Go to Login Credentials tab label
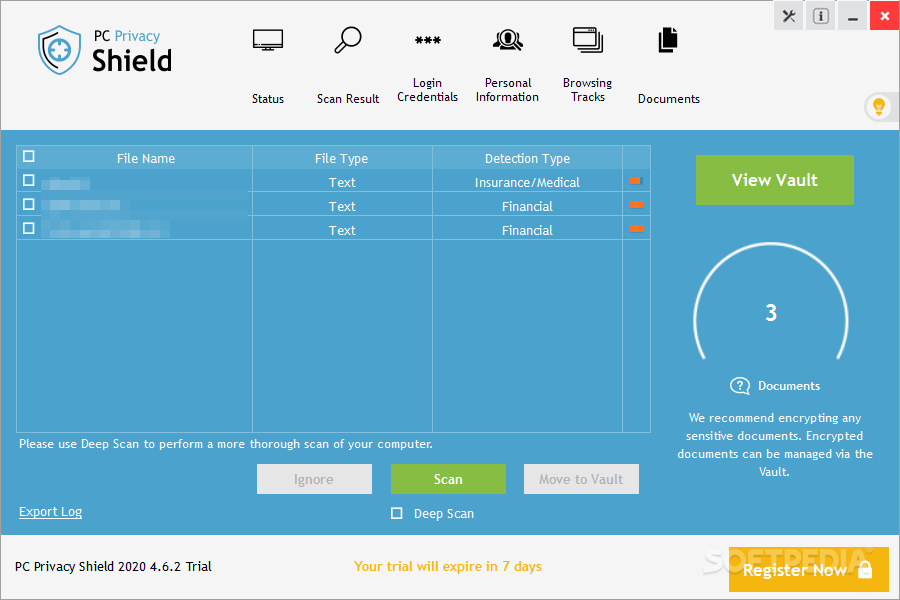The image size is (900, 600). pos(428,90)
